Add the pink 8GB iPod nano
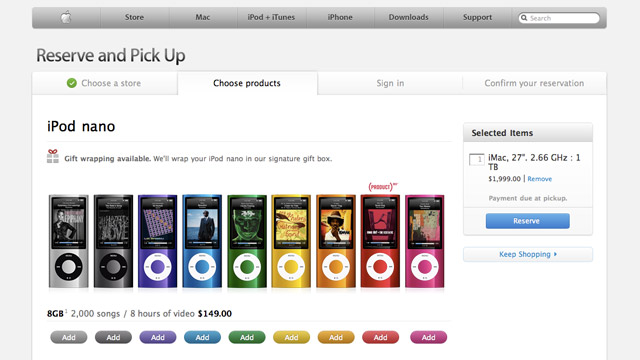Viewport: 640px width, 360px height. 428,337
